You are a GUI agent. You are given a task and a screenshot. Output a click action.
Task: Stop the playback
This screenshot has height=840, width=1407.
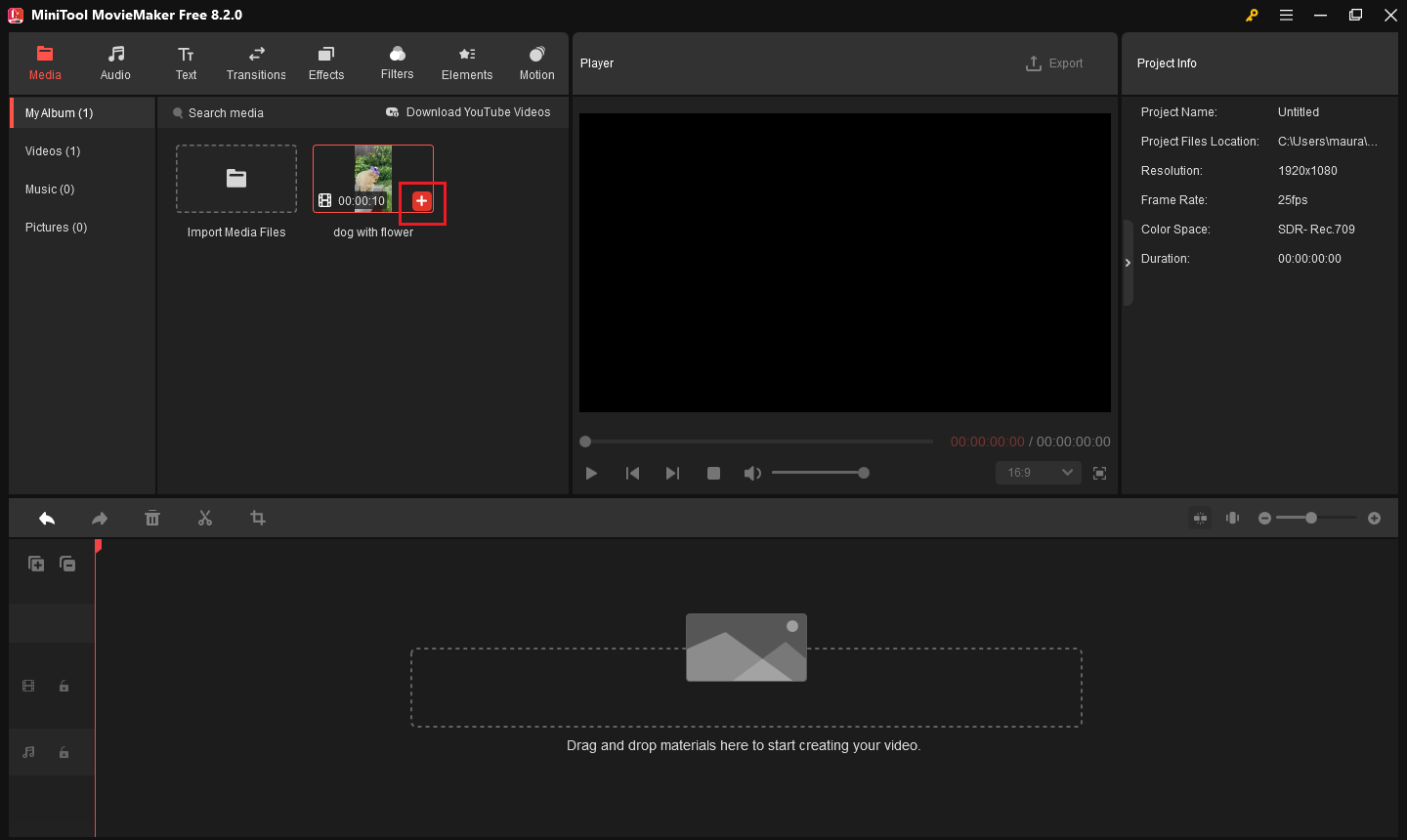click(713, 474)
